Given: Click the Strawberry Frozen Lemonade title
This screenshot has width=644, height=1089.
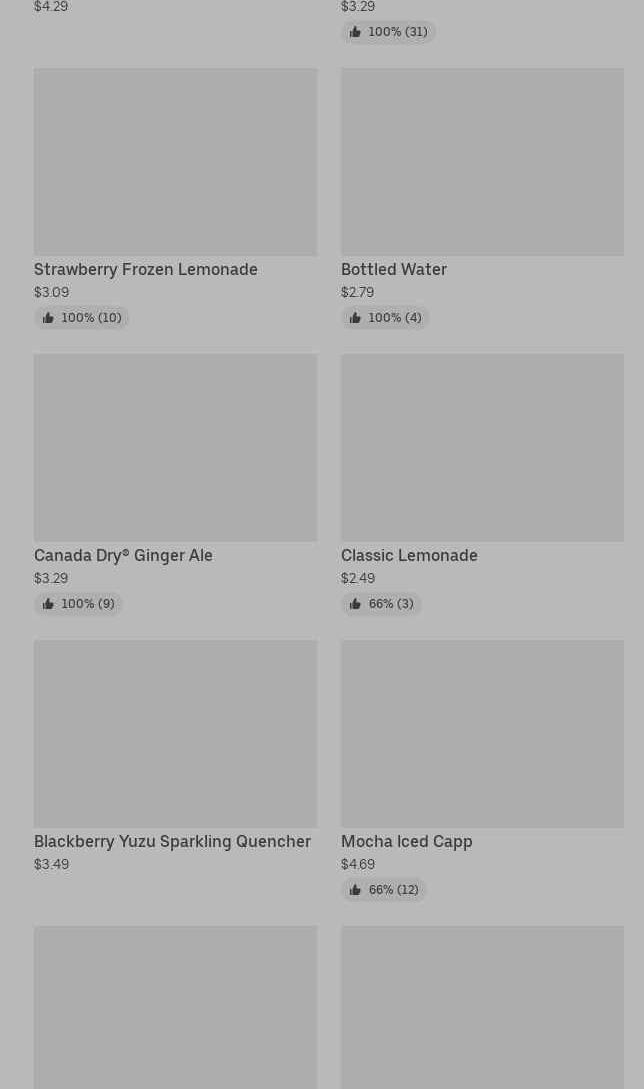Looking at the screenshot, I should coord(146,269).
